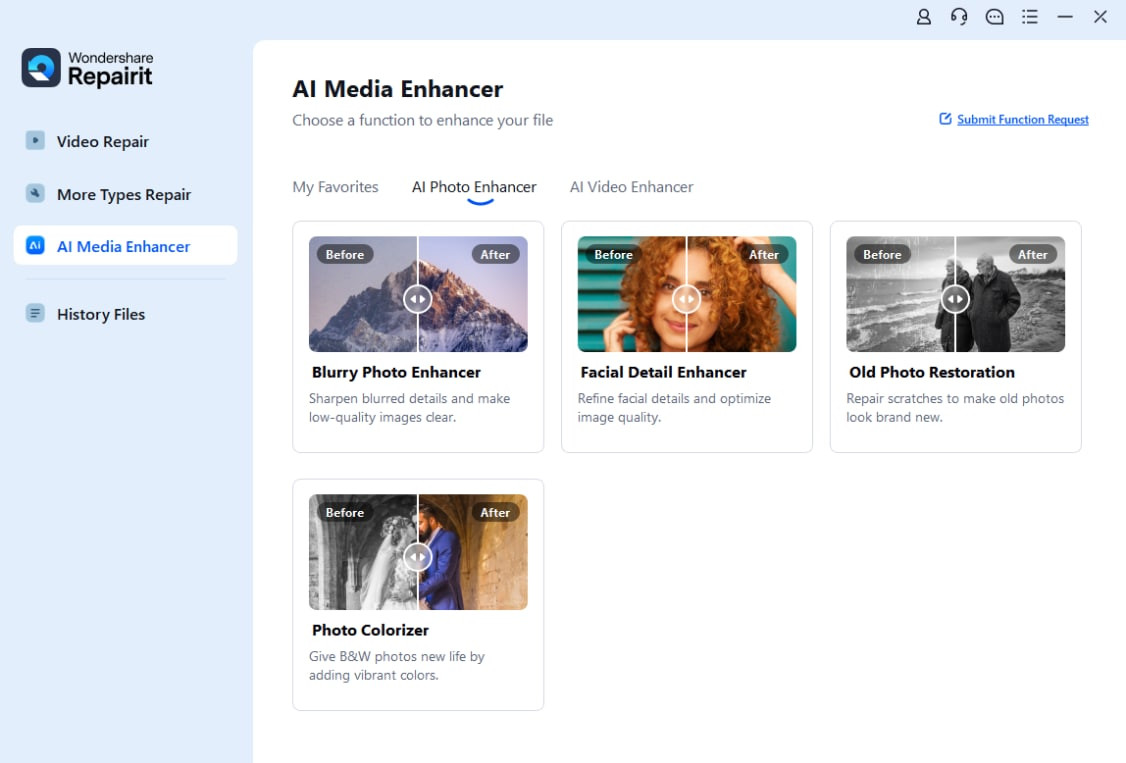
Task: Click Submit Function Request link
Action: [1023, 119]
